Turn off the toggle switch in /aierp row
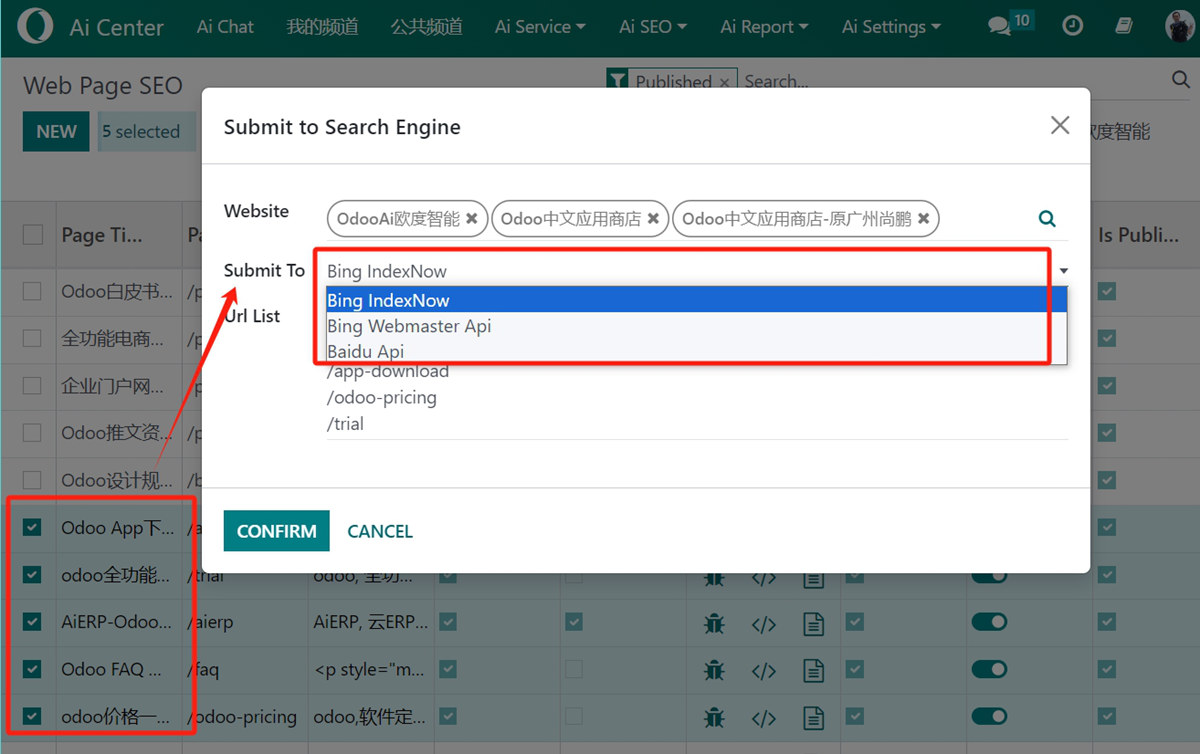Viewport: 1200px width, 754px height. point(989,622)
